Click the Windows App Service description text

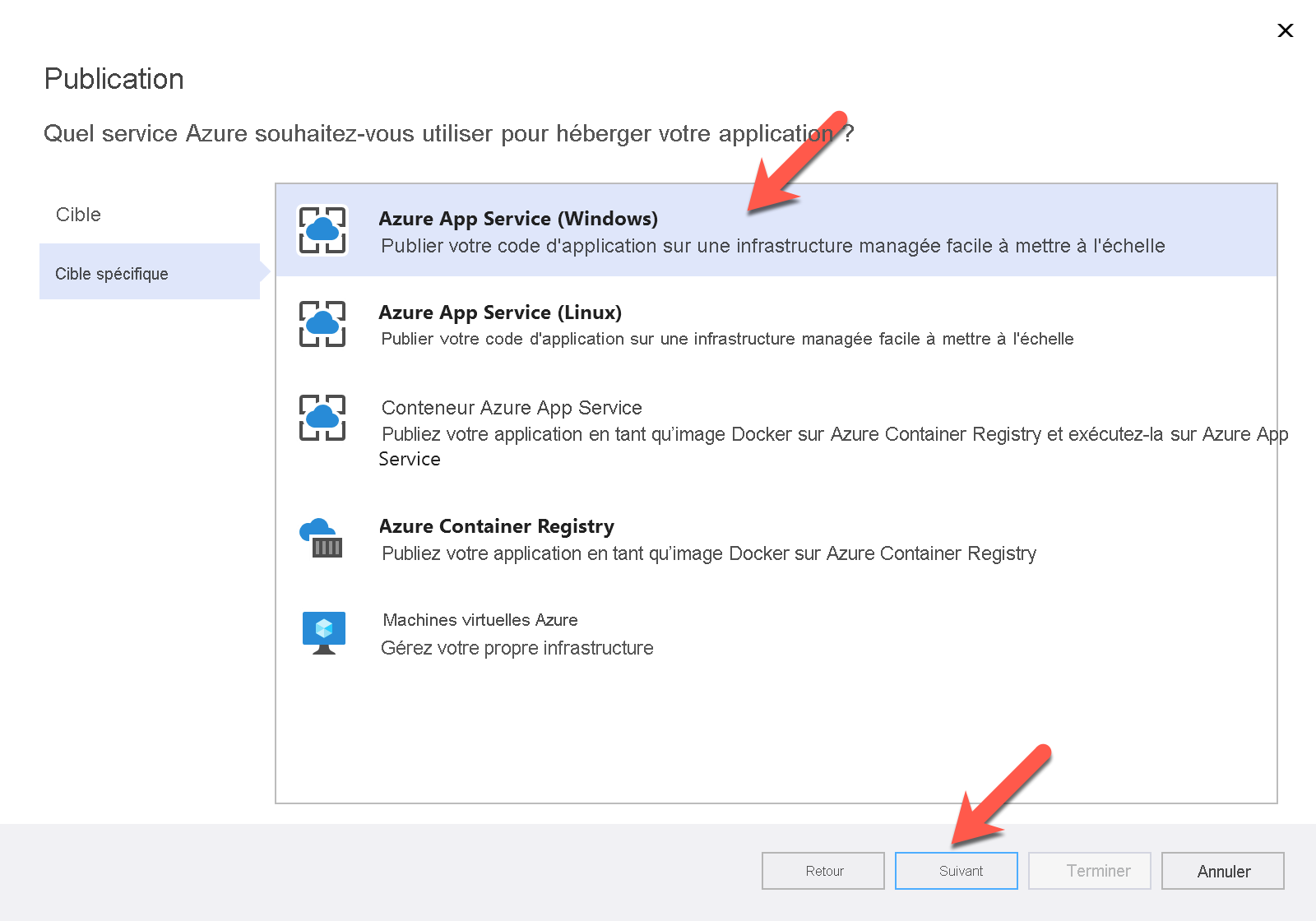pos(773,246)
